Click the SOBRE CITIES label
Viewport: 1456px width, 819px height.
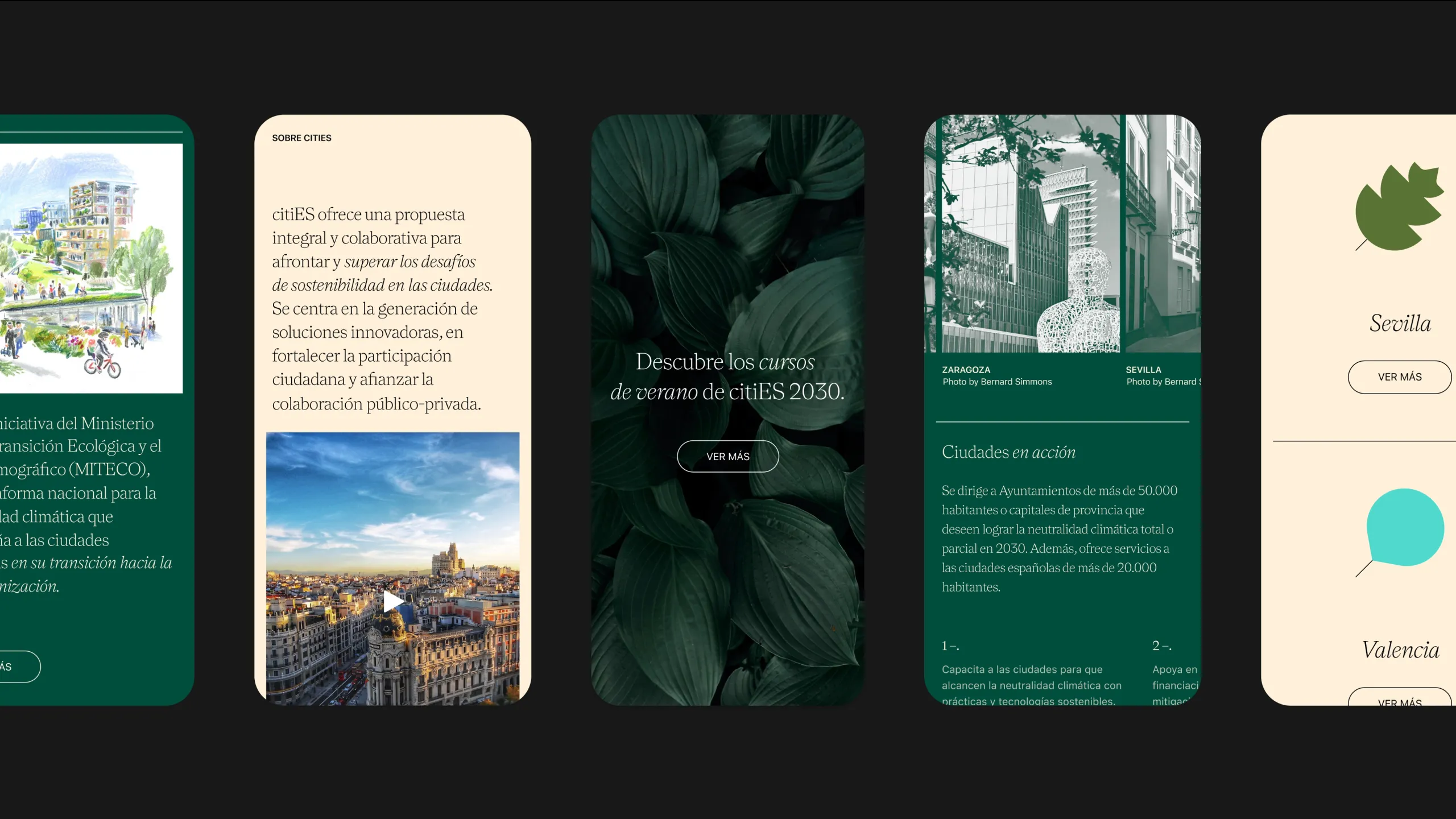pyautogui.click(x=301, y=138)
